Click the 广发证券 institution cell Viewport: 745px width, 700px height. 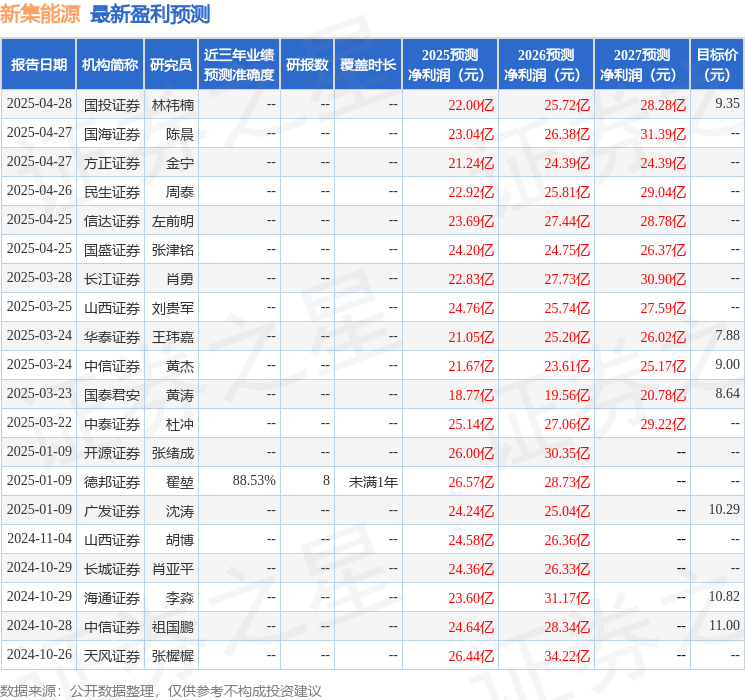click(x=112, y=511)
